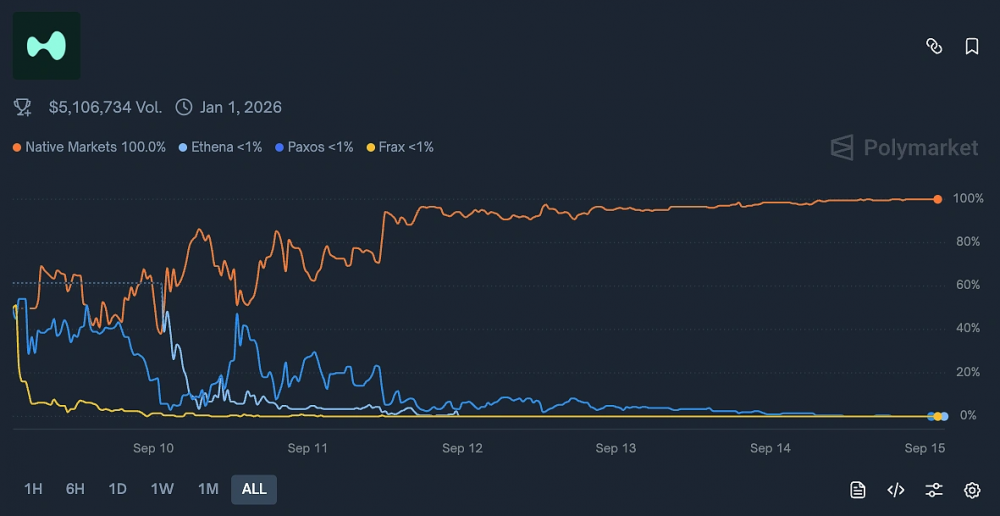
Task: Click the yellow Frax legend dot
Action: (x=370, y=147)
